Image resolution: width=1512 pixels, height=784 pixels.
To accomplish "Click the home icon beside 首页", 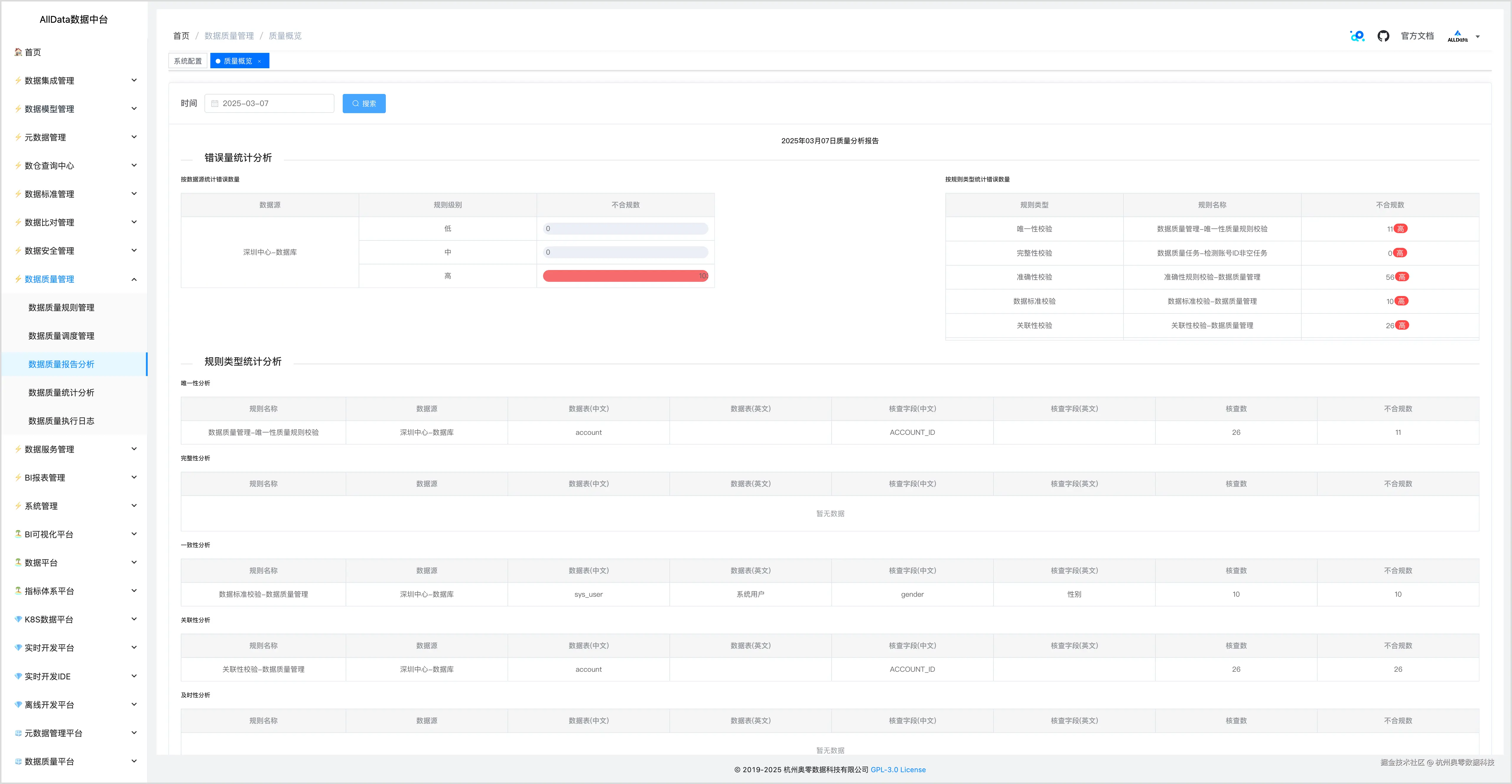I will [x=18, y=52].
